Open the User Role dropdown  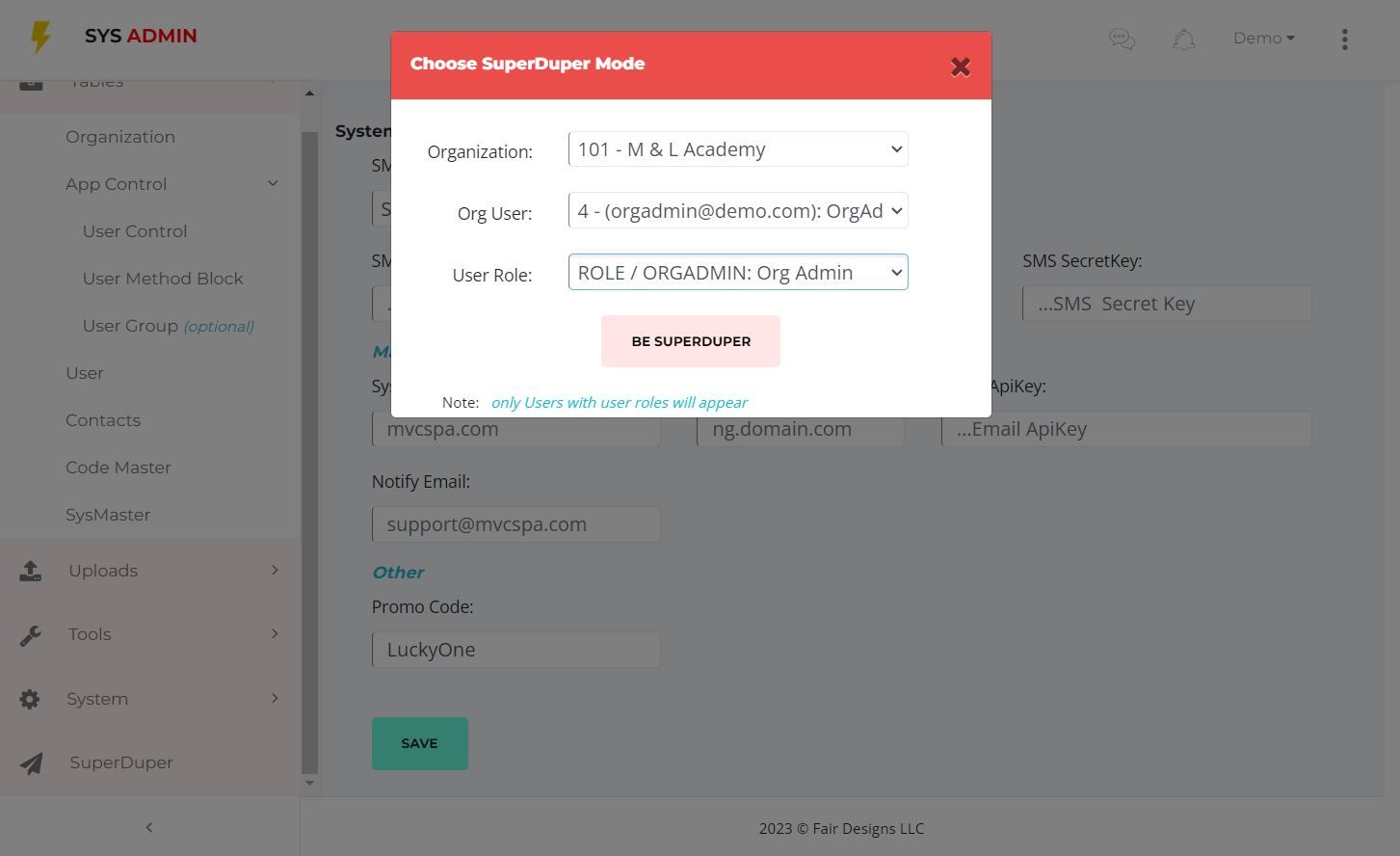point(738,273)
